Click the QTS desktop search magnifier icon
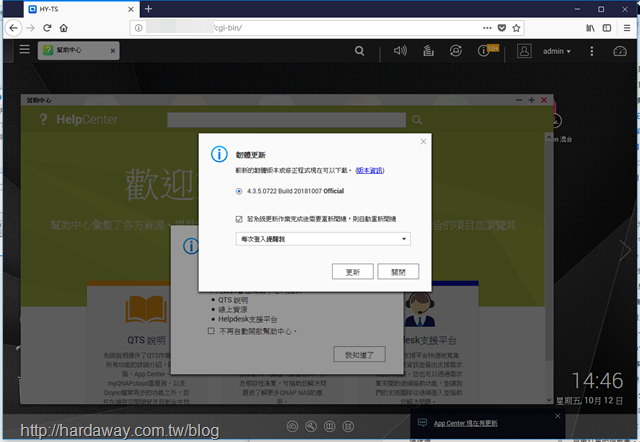Screen dimensions: 640x442 pyautogui.click(x=359, y=51)
